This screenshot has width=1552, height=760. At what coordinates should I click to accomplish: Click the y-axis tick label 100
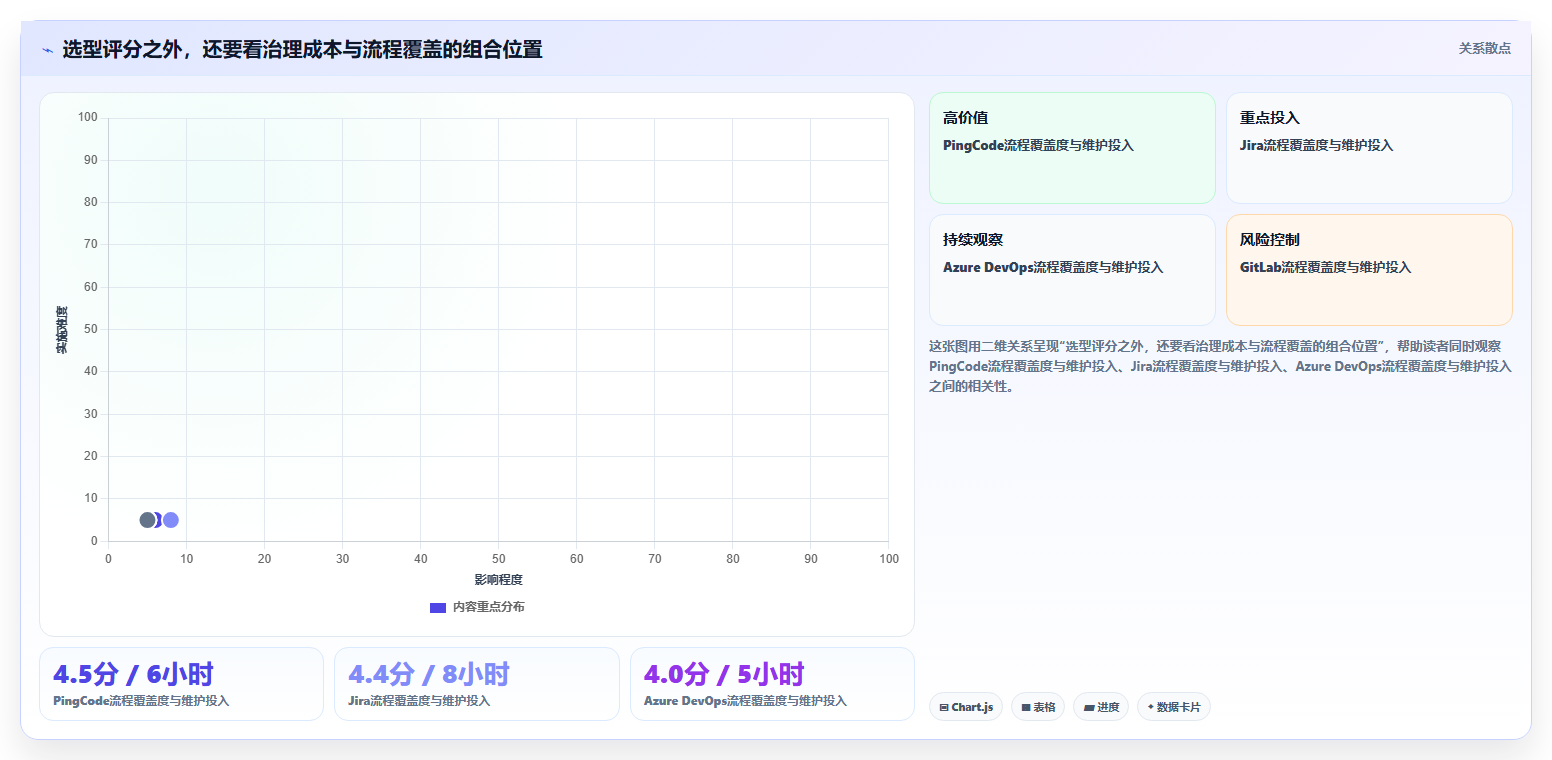(87, 117)
